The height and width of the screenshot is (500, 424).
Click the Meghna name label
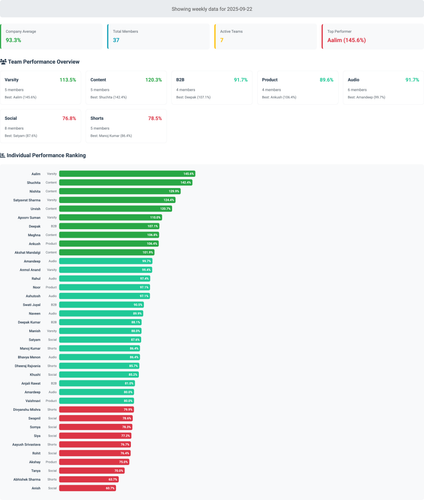pyautogui.click(x=34, y=235)
